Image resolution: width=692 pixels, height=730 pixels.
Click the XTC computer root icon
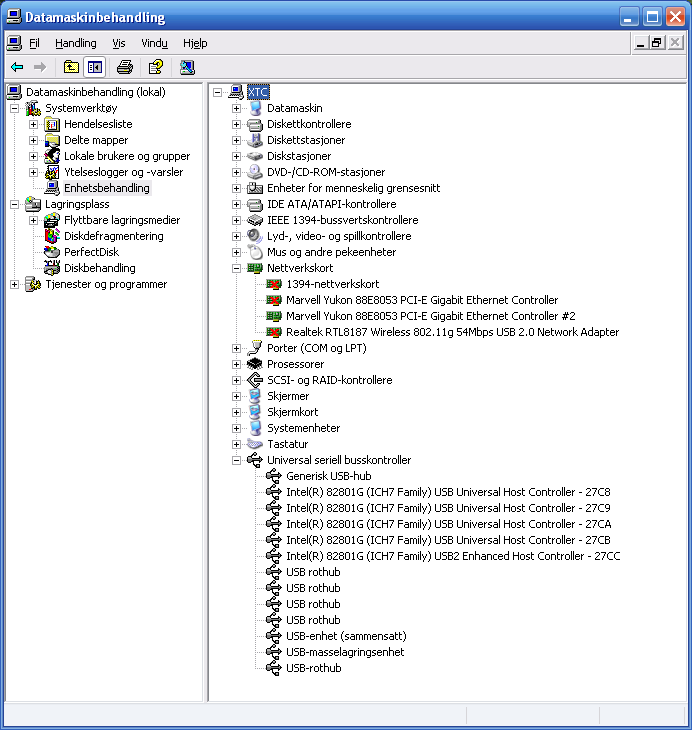[x=236, y=92]
